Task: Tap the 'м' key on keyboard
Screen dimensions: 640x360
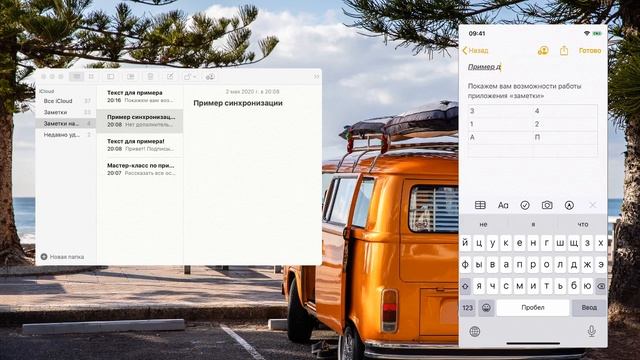Action: [x=520, y=286]
